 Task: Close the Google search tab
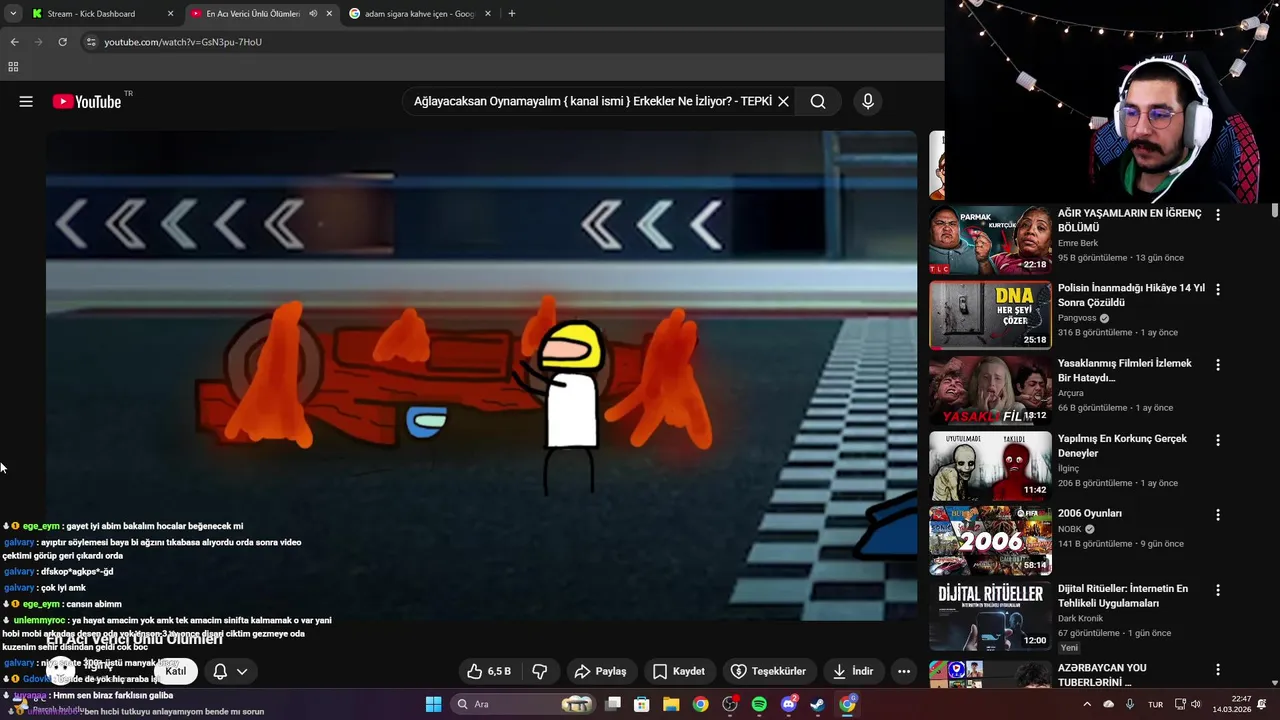(488, 14)
